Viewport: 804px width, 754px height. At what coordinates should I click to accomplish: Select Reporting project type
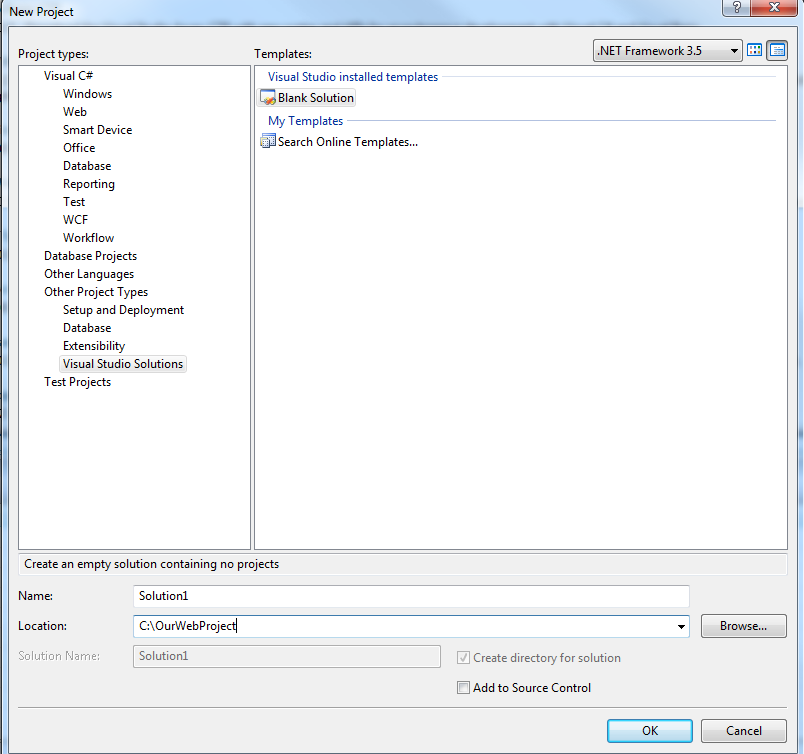[89, 184]
